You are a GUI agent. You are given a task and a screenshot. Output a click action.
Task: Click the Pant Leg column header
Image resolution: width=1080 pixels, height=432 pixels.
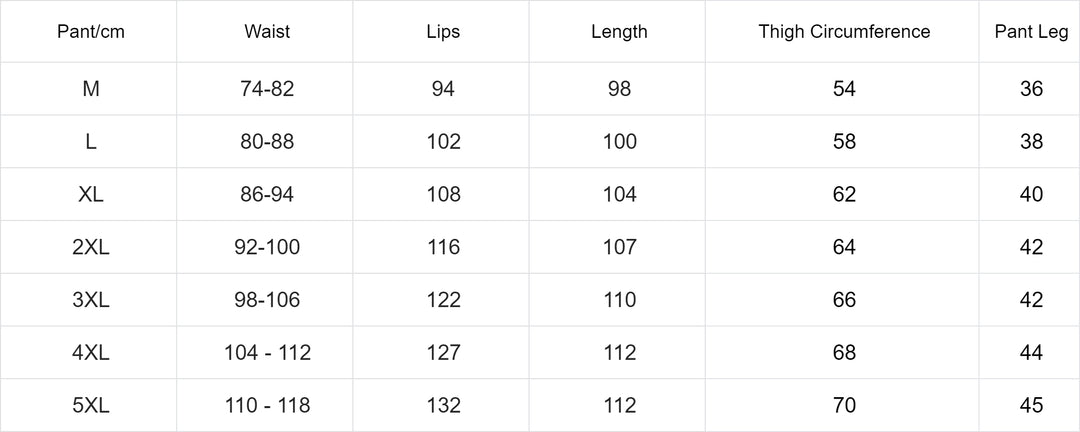[1031, 32]
